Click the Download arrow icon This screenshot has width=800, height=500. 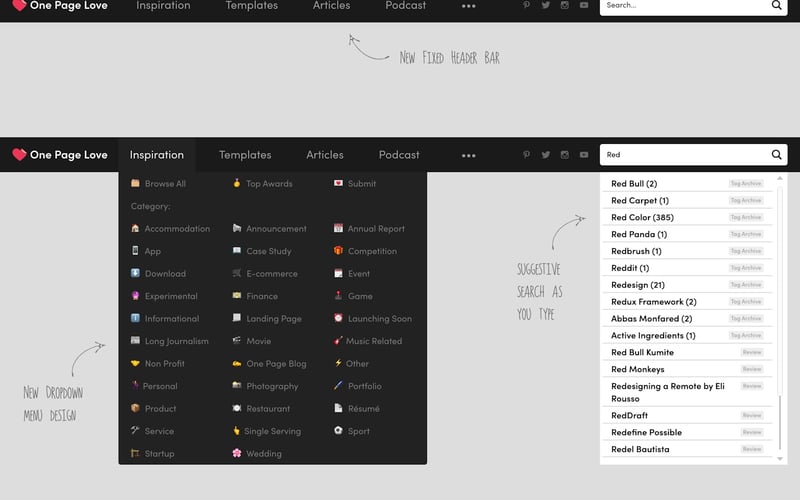(x=135, y=273)
